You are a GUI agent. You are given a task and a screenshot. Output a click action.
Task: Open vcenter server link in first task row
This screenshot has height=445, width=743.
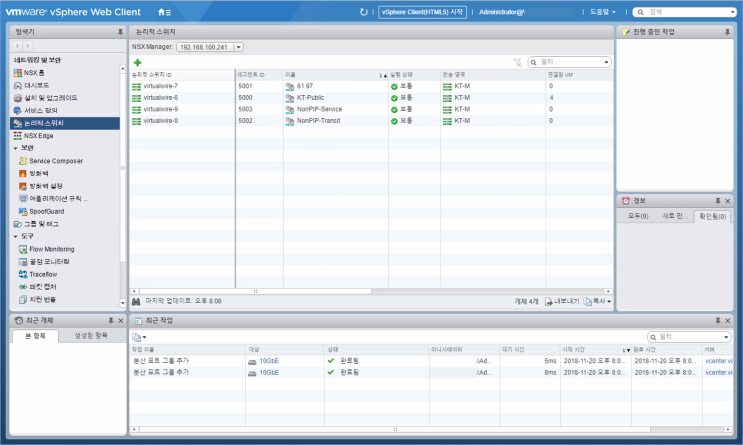click(x=718, y=361)
